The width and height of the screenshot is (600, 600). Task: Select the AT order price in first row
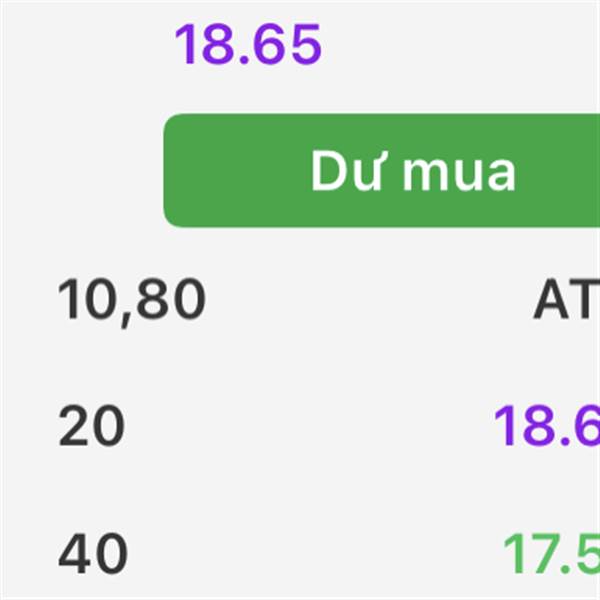(x=566, y=299)
